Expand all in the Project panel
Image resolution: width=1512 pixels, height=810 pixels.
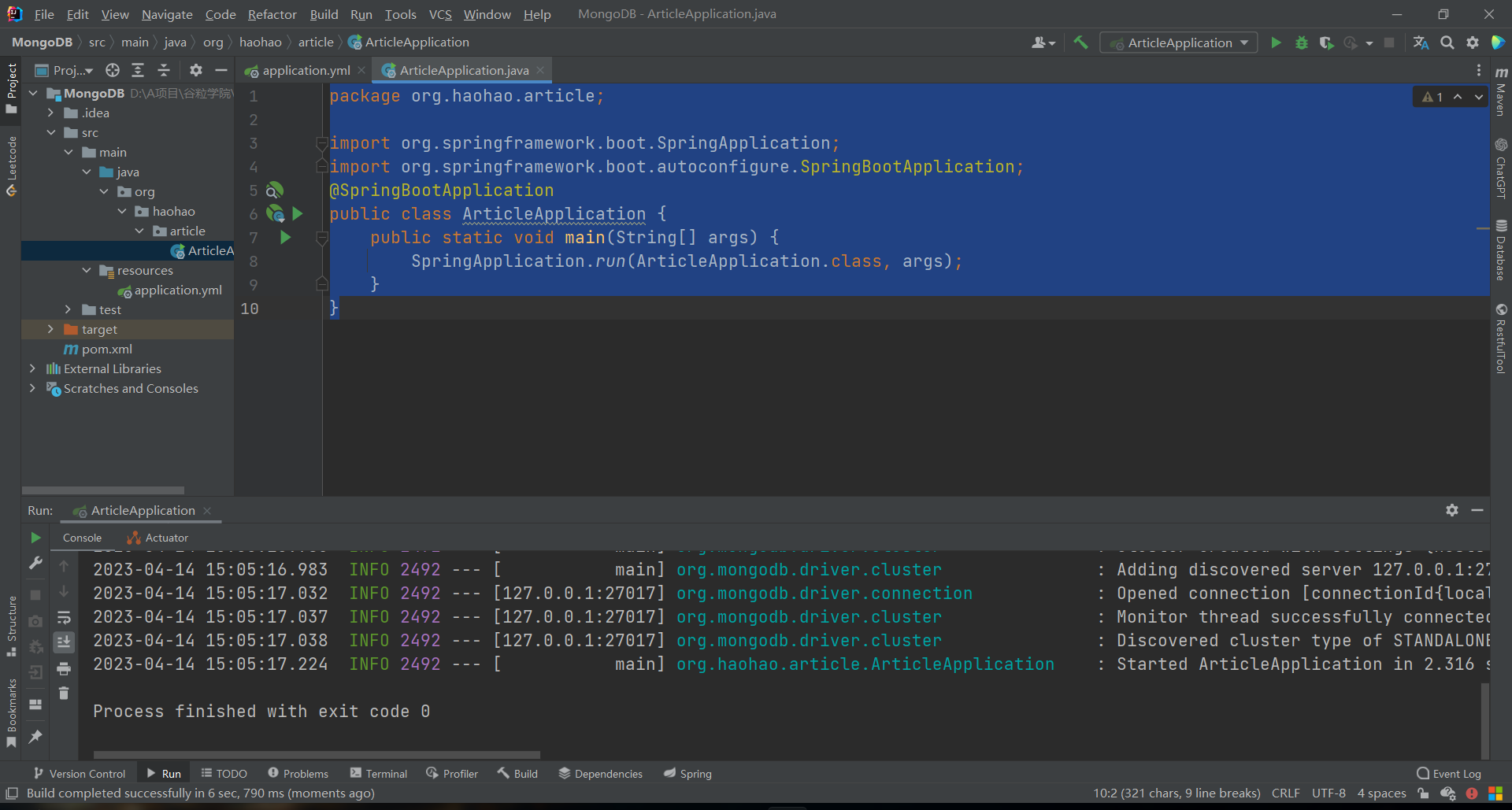[138, 70]
